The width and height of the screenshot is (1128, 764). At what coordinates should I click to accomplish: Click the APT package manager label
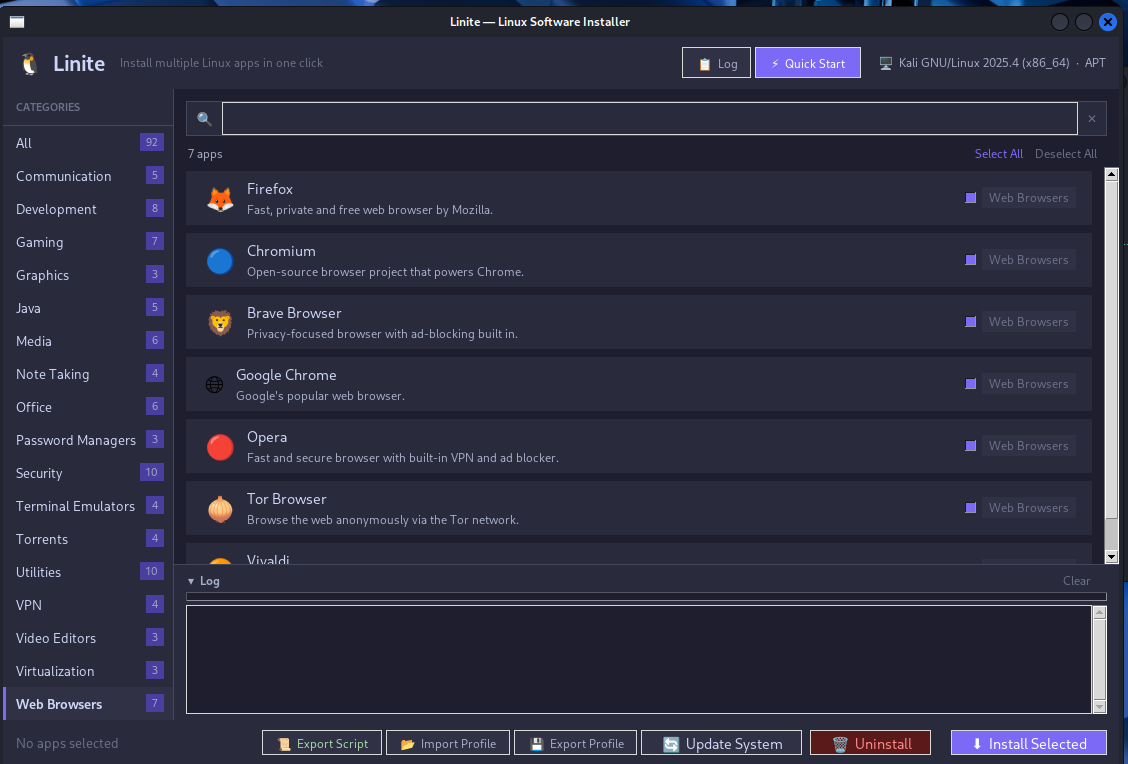click(x=1095, y=63)
